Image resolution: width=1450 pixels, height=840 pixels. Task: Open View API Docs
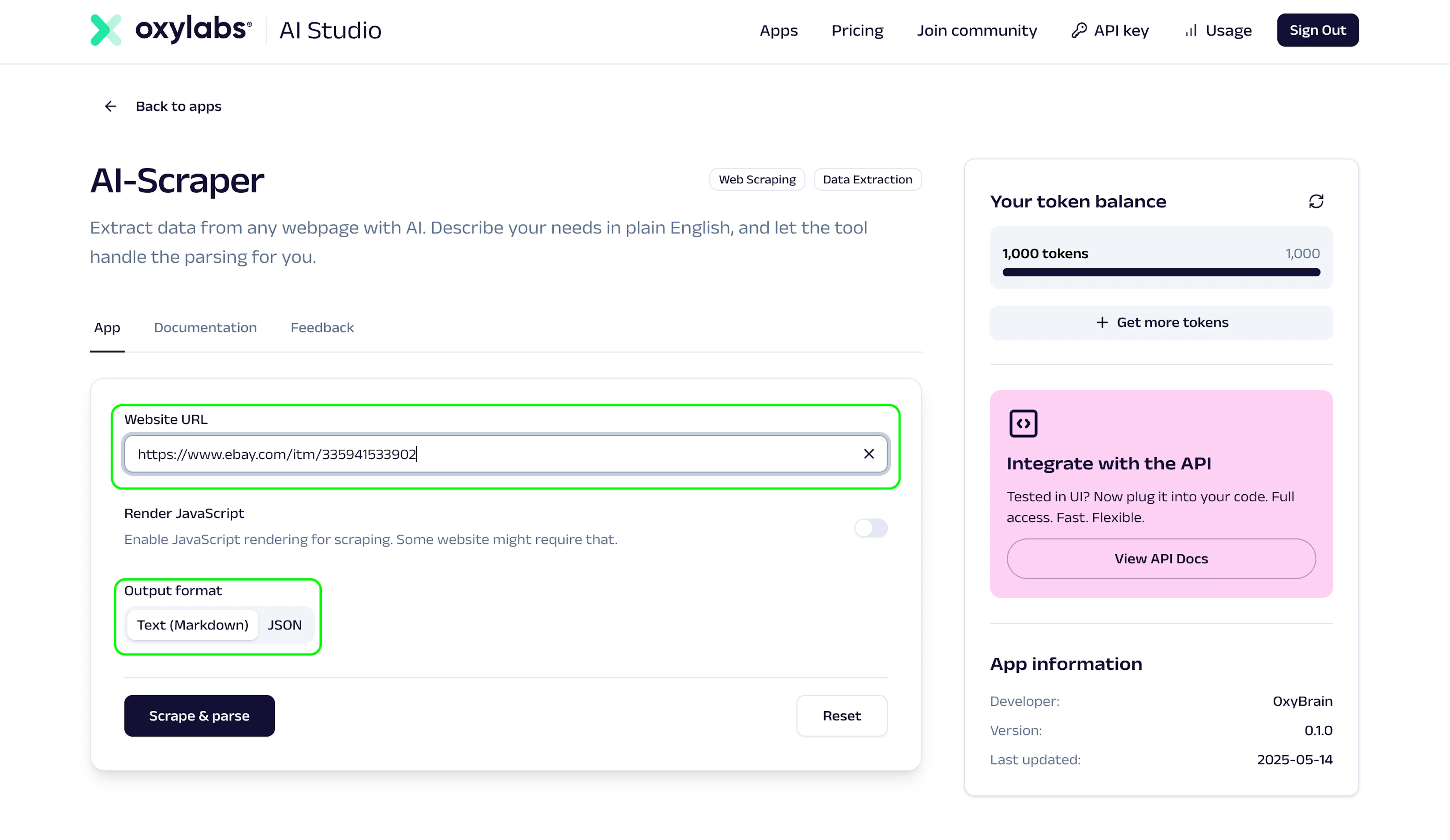[x=1161, y=559]
